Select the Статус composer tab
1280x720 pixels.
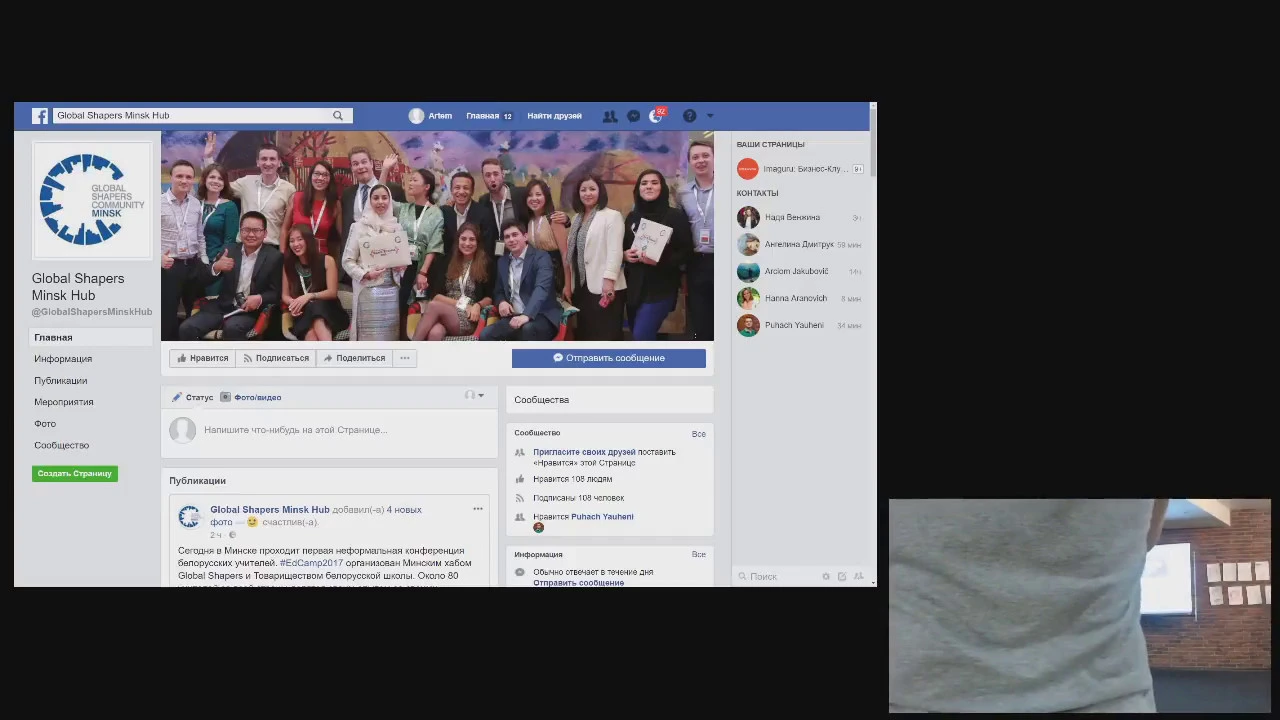pos(192,397)
